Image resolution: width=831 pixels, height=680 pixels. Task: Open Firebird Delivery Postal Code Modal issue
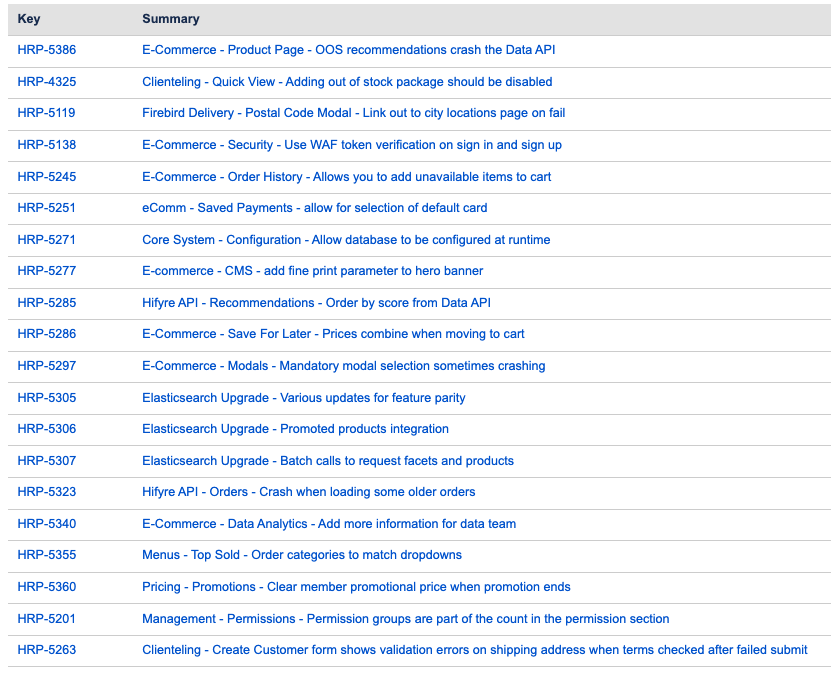353,113
